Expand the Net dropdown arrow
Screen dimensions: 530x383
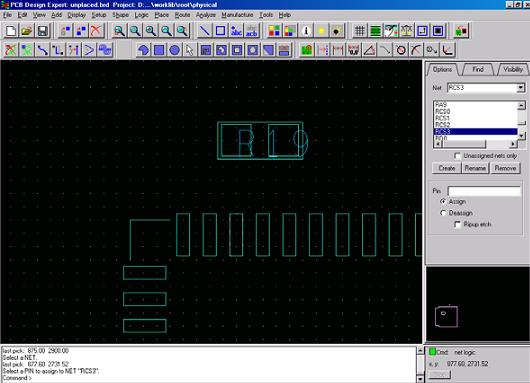pos(520,88)
